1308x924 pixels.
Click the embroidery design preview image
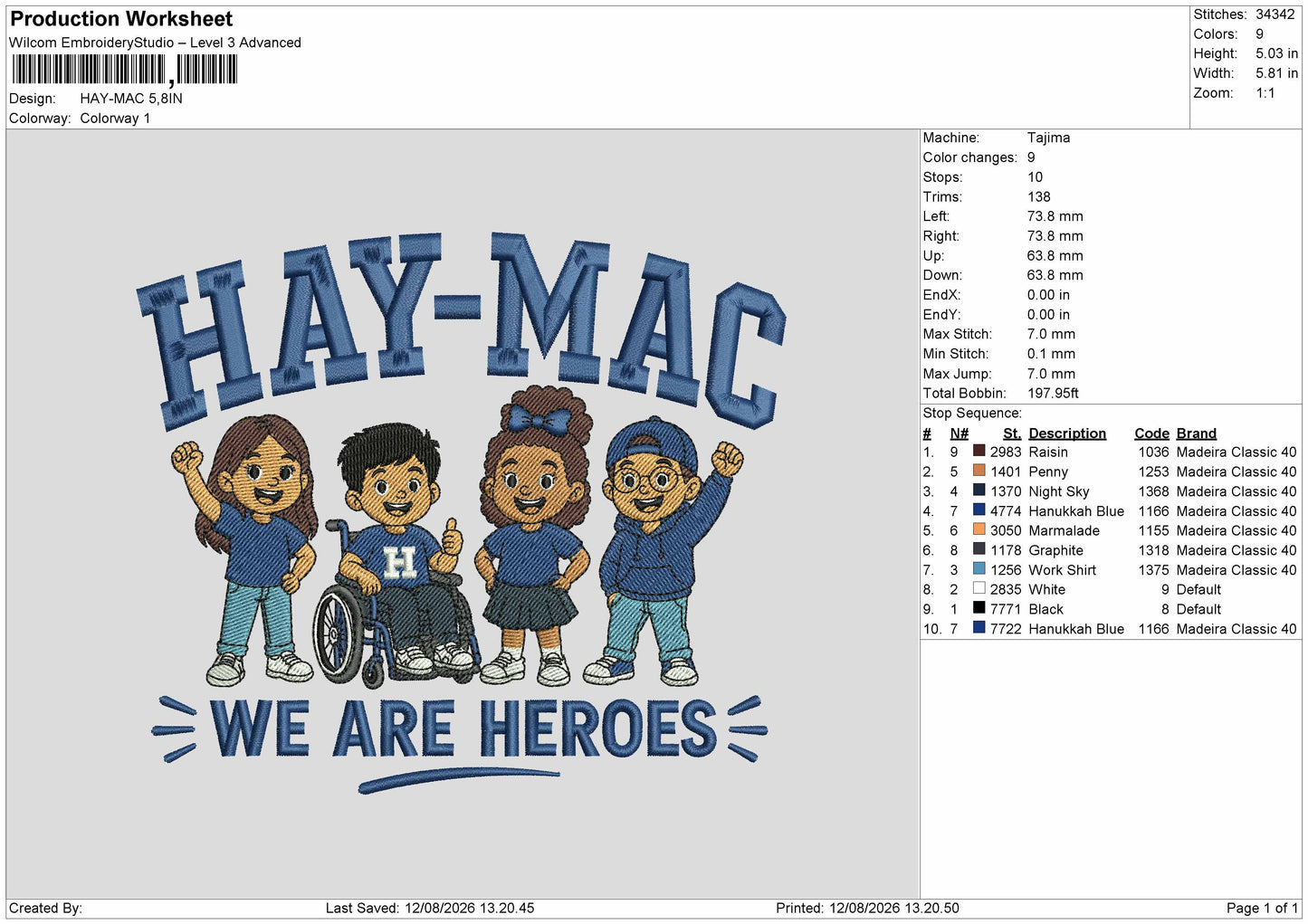click(462, 514)
